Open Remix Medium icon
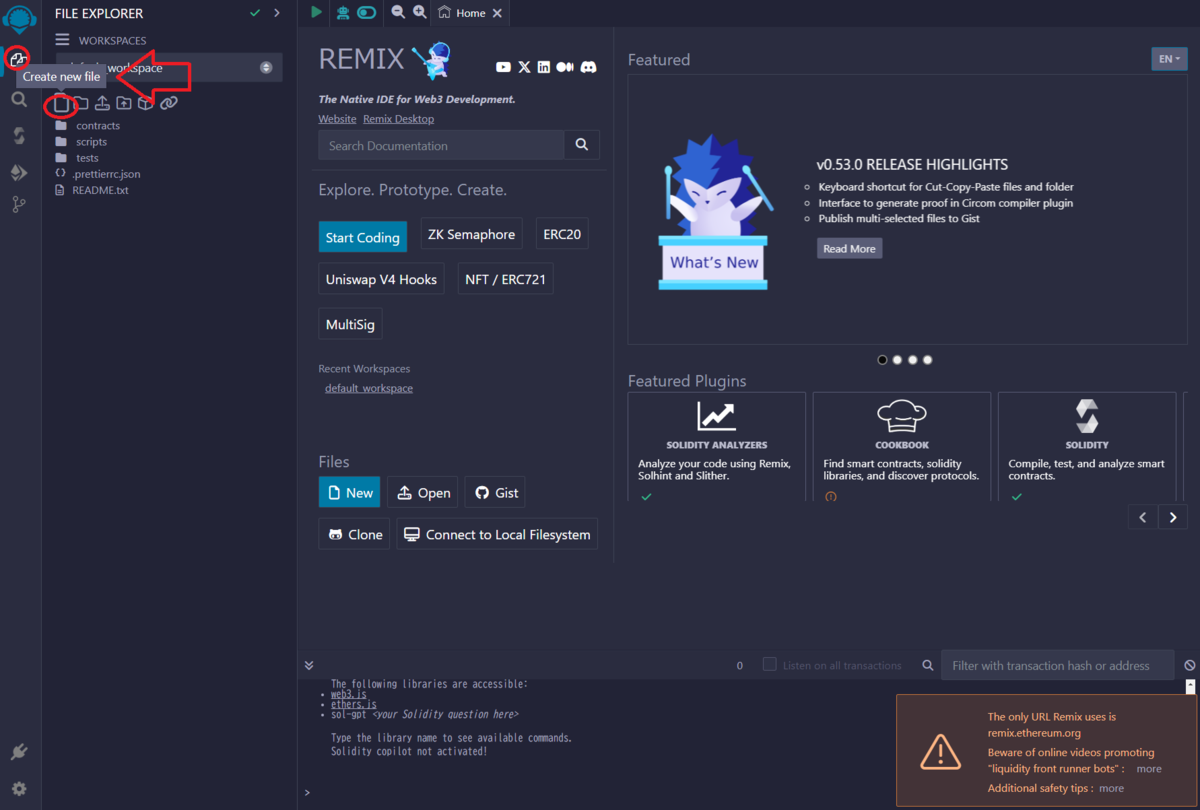Screen dimensions: 1200x810 coord(565,67)
